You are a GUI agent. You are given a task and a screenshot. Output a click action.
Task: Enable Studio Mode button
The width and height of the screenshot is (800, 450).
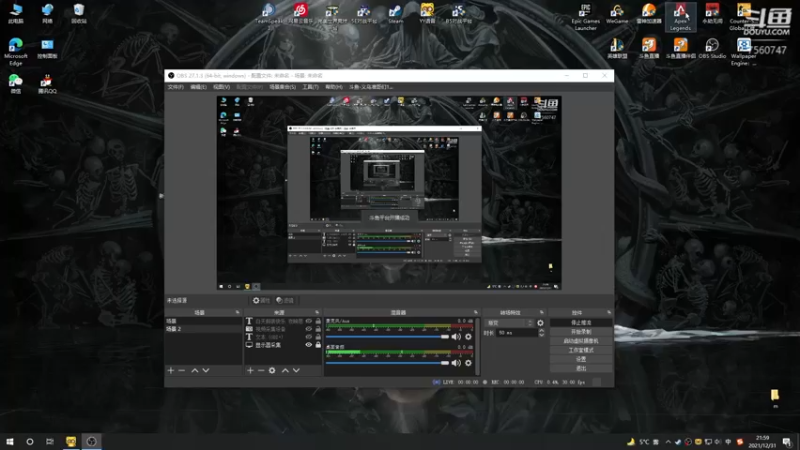(x=581, y=350)
